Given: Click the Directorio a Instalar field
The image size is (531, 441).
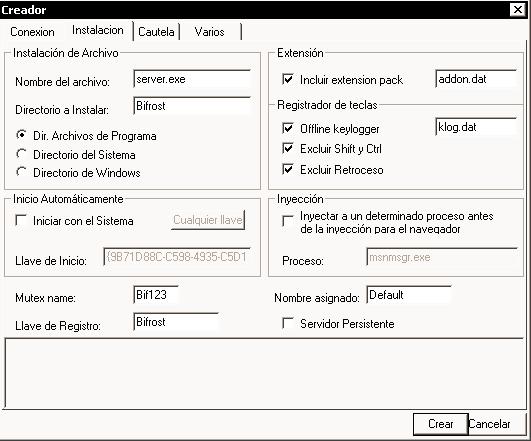Looking at the screenshot, I should (x=192, y=106).
